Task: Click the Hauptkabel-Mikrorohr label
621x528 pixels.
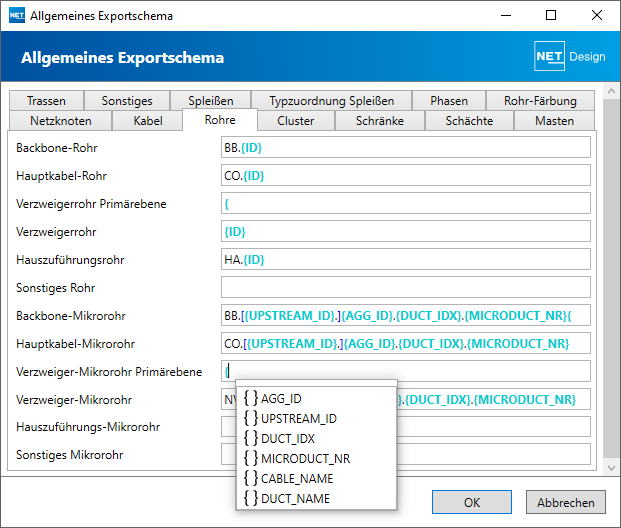Action: (x=75, y=344)
